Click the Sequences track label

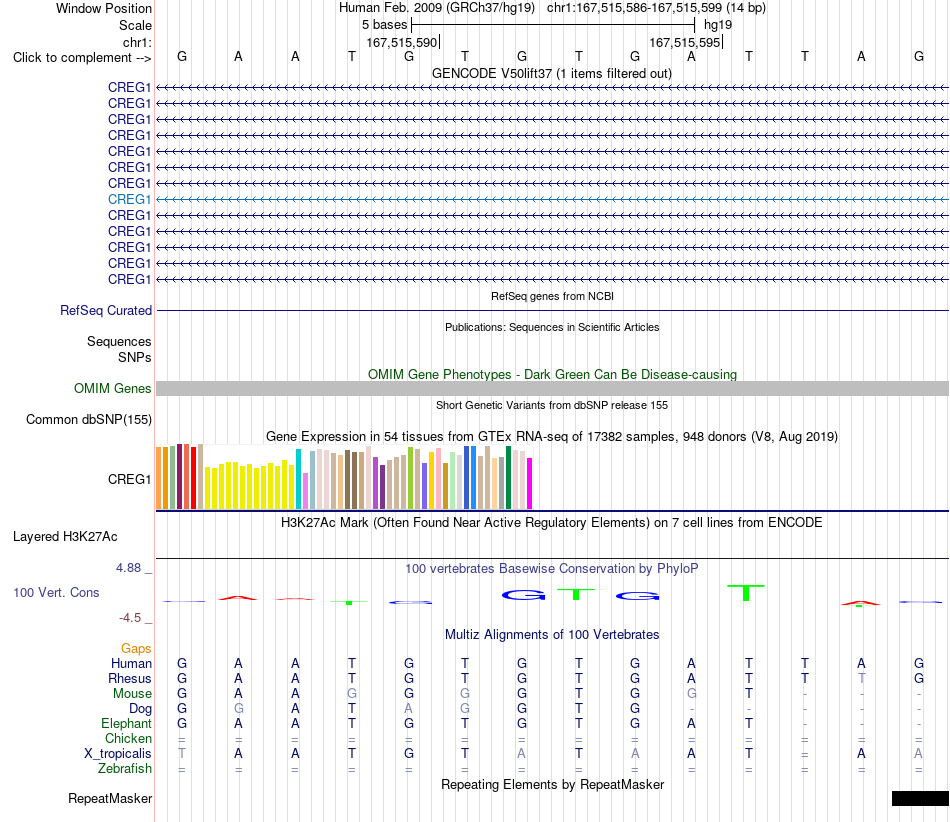119,342
